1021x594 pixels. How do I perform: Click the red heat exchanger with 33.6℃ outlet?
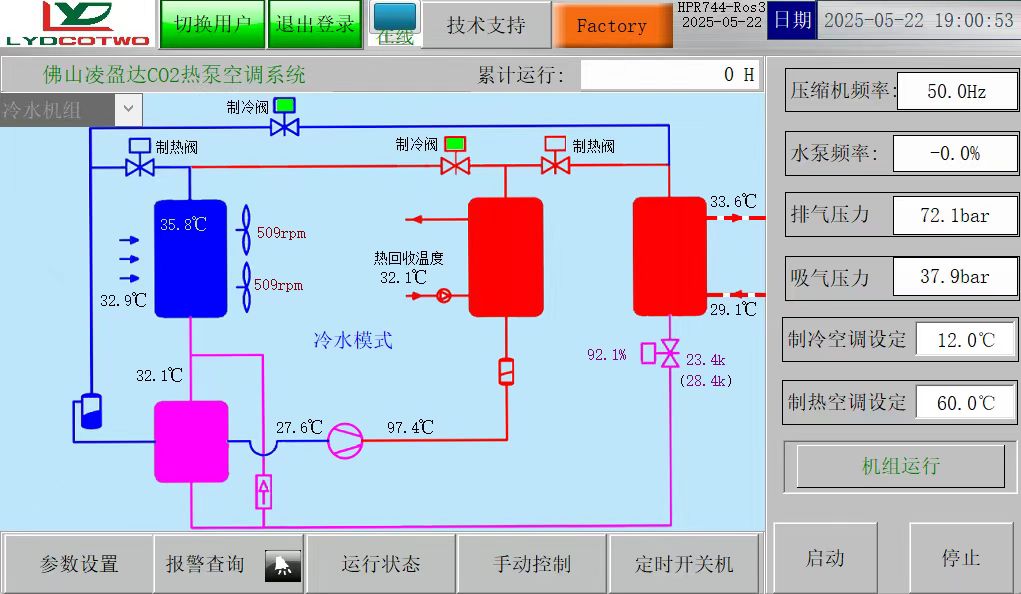(x=670, y=257)
